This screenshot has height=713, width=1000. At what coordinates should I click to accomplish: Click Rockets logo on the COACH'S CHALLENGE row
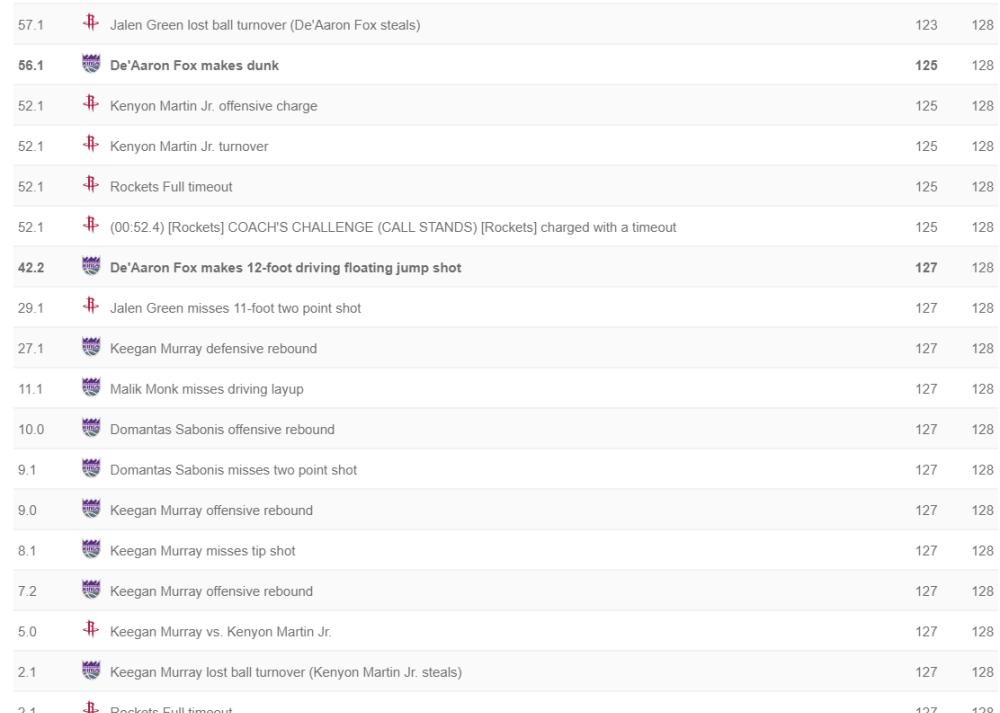click(x=91, y=225)
